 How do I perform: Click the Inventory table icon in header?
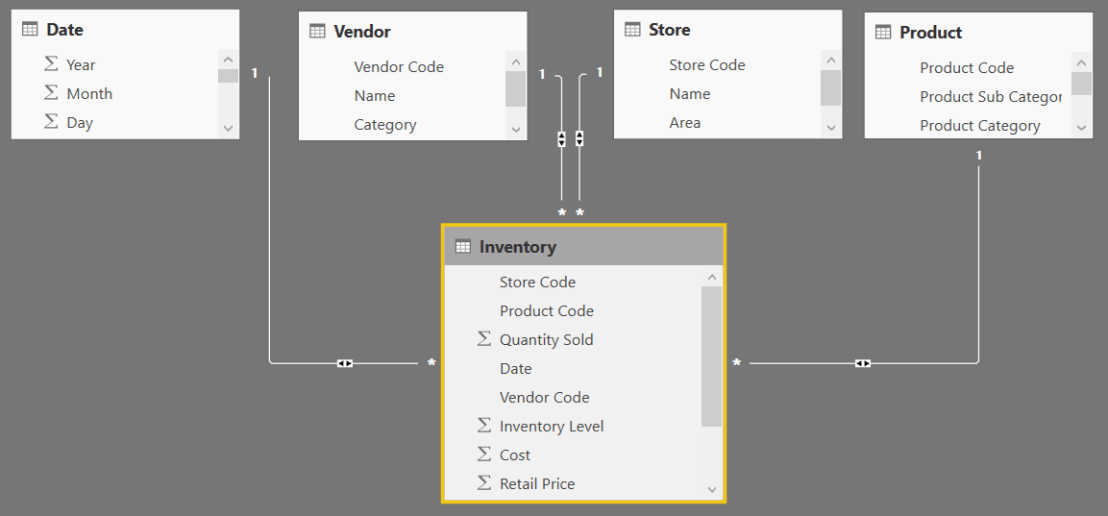click(463, 247)
